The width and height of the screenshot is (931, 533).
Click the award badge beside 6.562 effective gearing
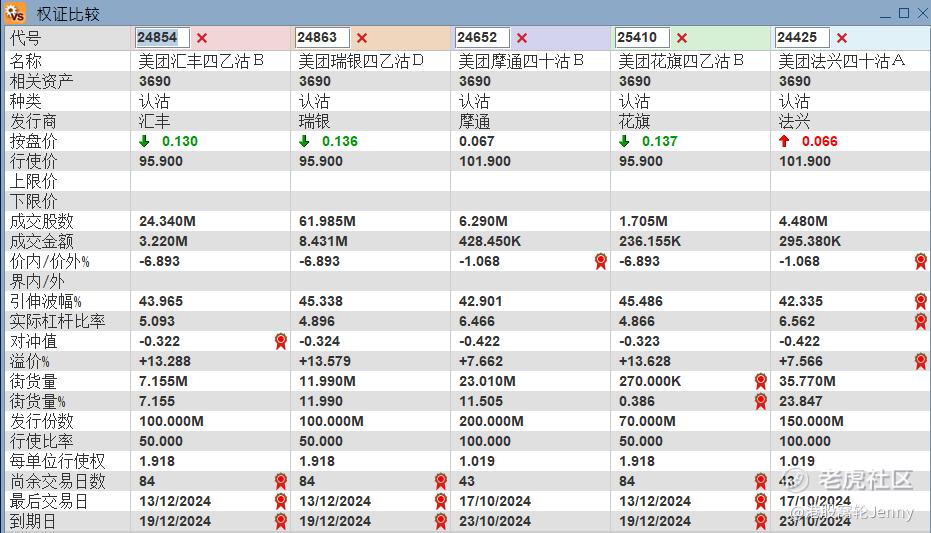921,321
